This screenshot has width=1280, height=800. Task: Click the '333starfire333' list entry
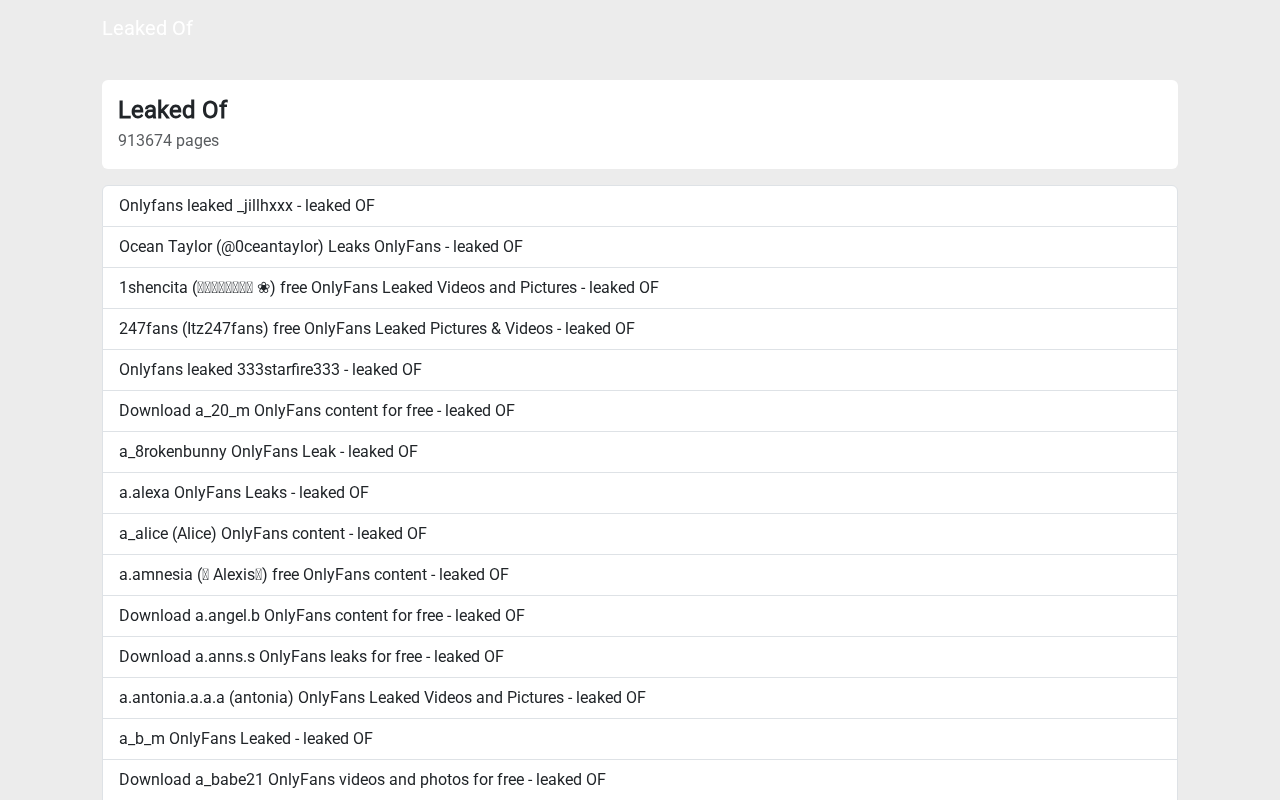point(640,370)
